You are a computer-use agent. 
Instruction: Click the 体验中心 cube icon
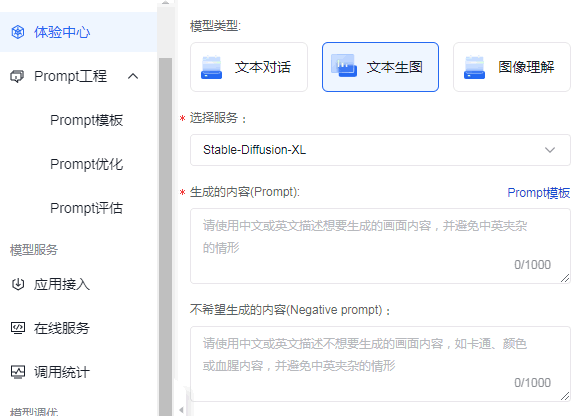point(18,32)
